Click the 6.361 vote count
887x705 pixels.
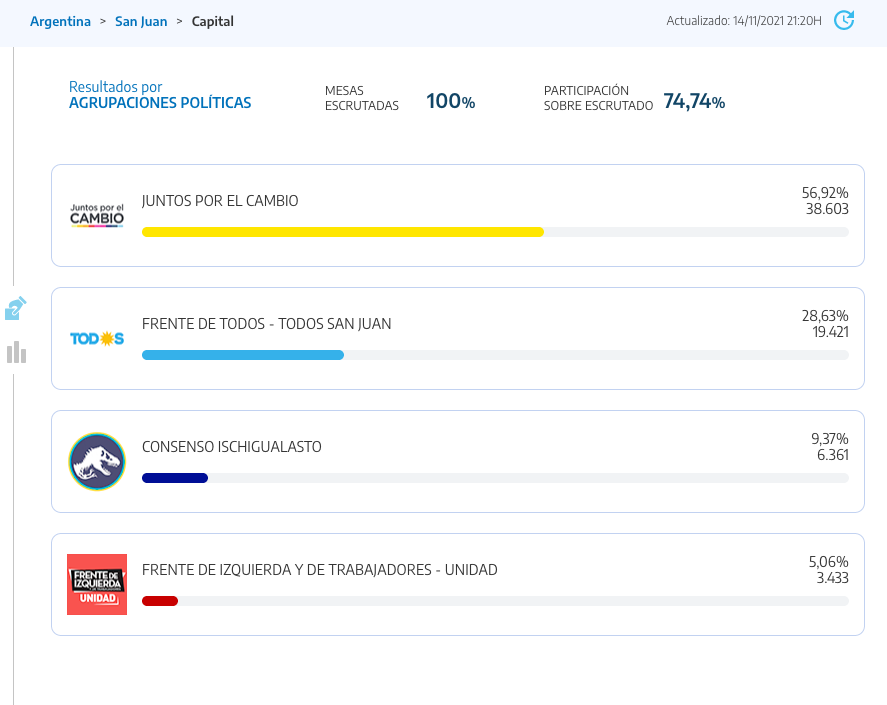[833, 454]
